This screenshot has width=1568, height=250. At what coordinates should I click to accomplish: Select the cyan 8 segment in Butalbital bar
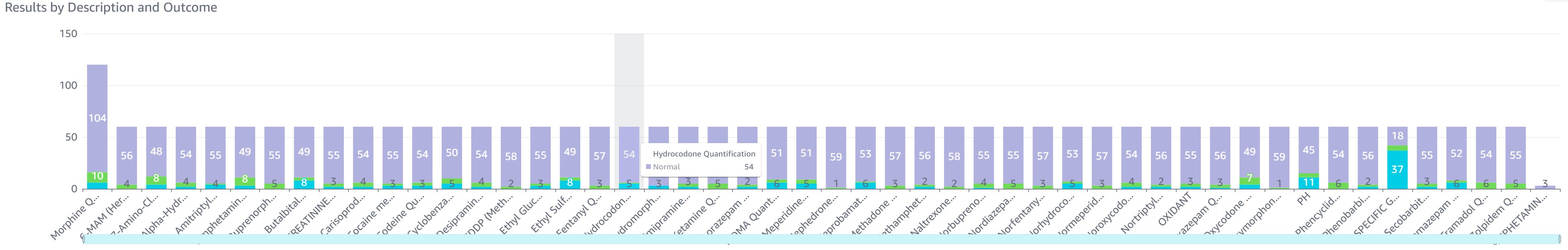point(304,183)
